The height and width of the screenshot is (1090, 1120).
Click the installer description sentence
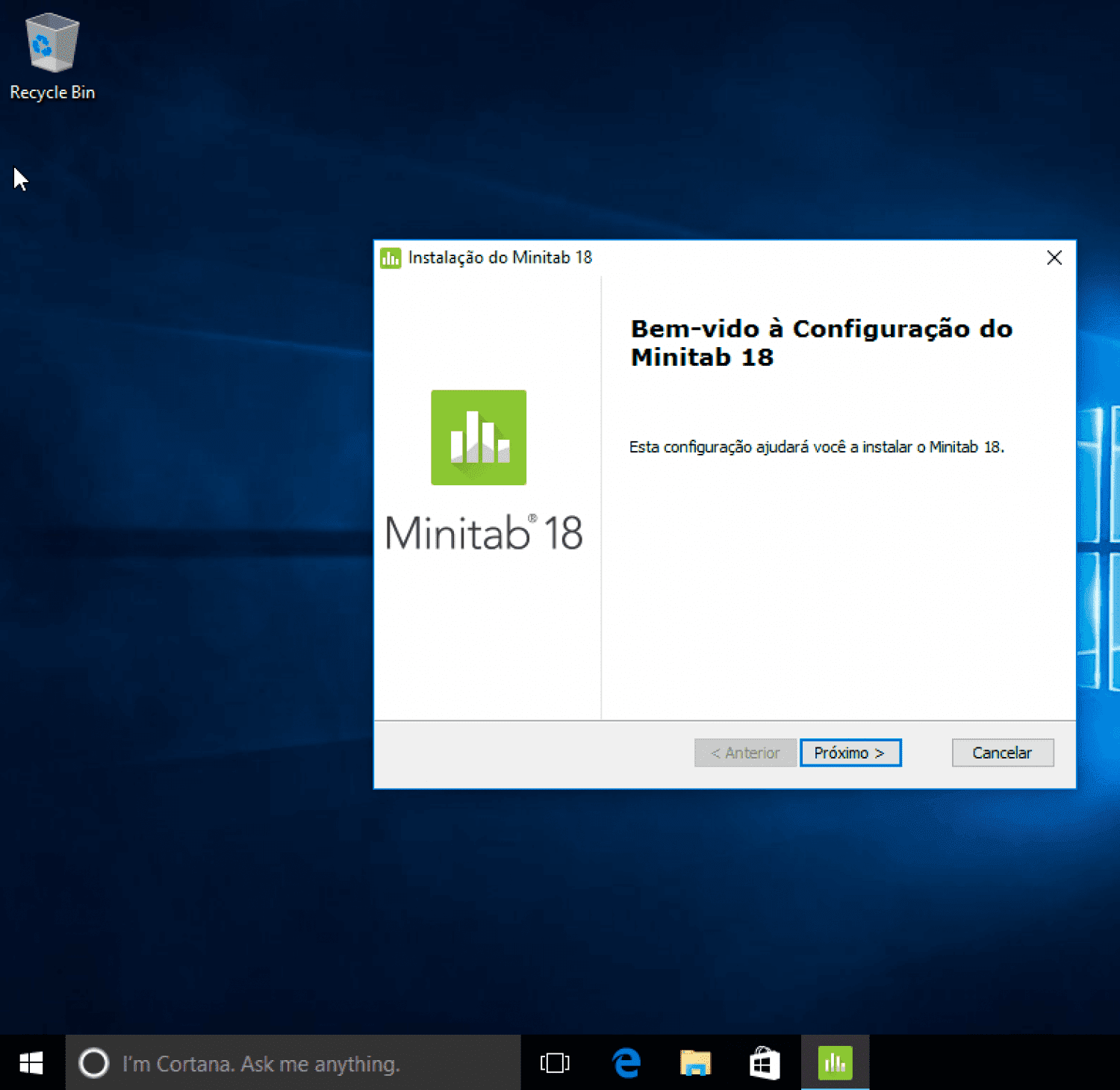(816, 447)
